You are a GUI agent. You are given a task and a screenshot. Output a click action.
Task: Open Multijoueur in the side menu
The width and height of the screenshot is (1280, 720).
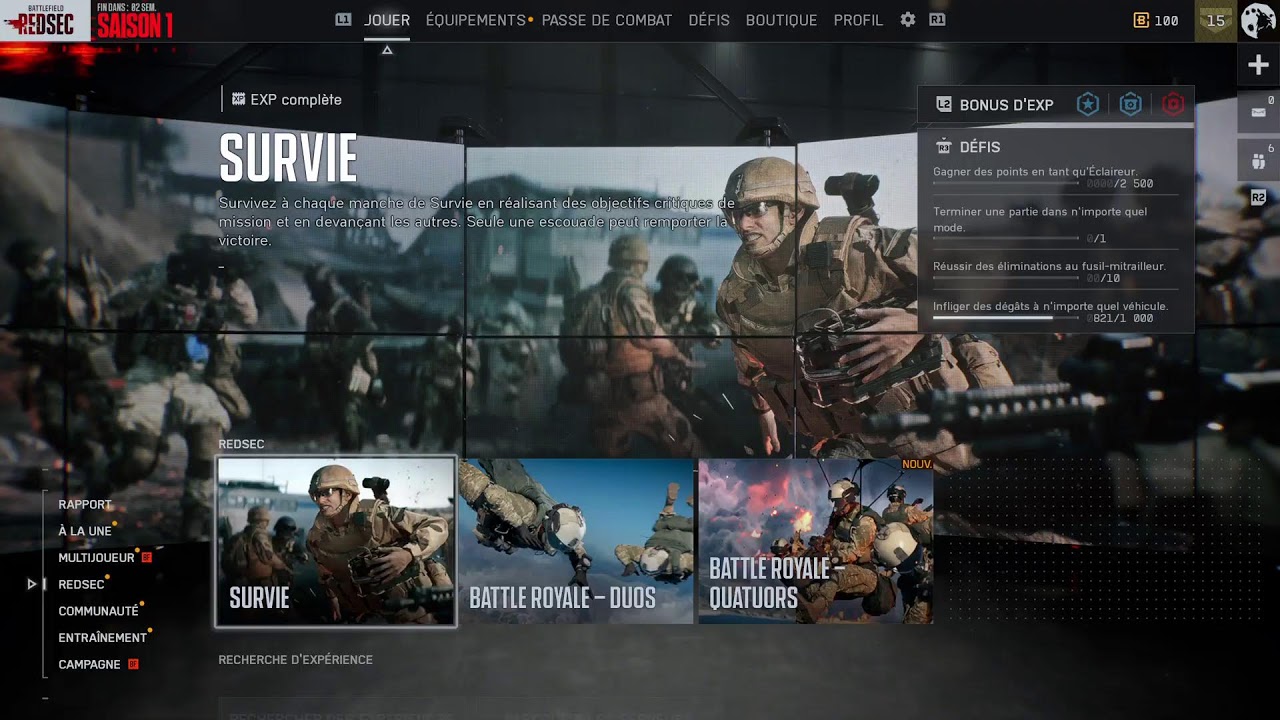tap(96, 558)
